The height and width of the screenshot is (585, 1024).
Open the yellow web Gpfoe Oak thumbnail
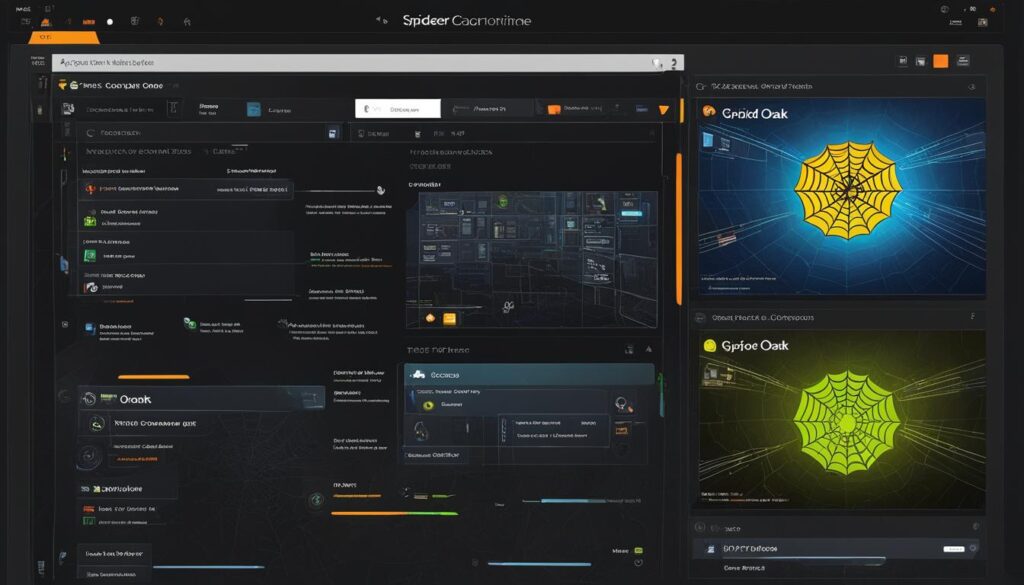tap(842, 419)
